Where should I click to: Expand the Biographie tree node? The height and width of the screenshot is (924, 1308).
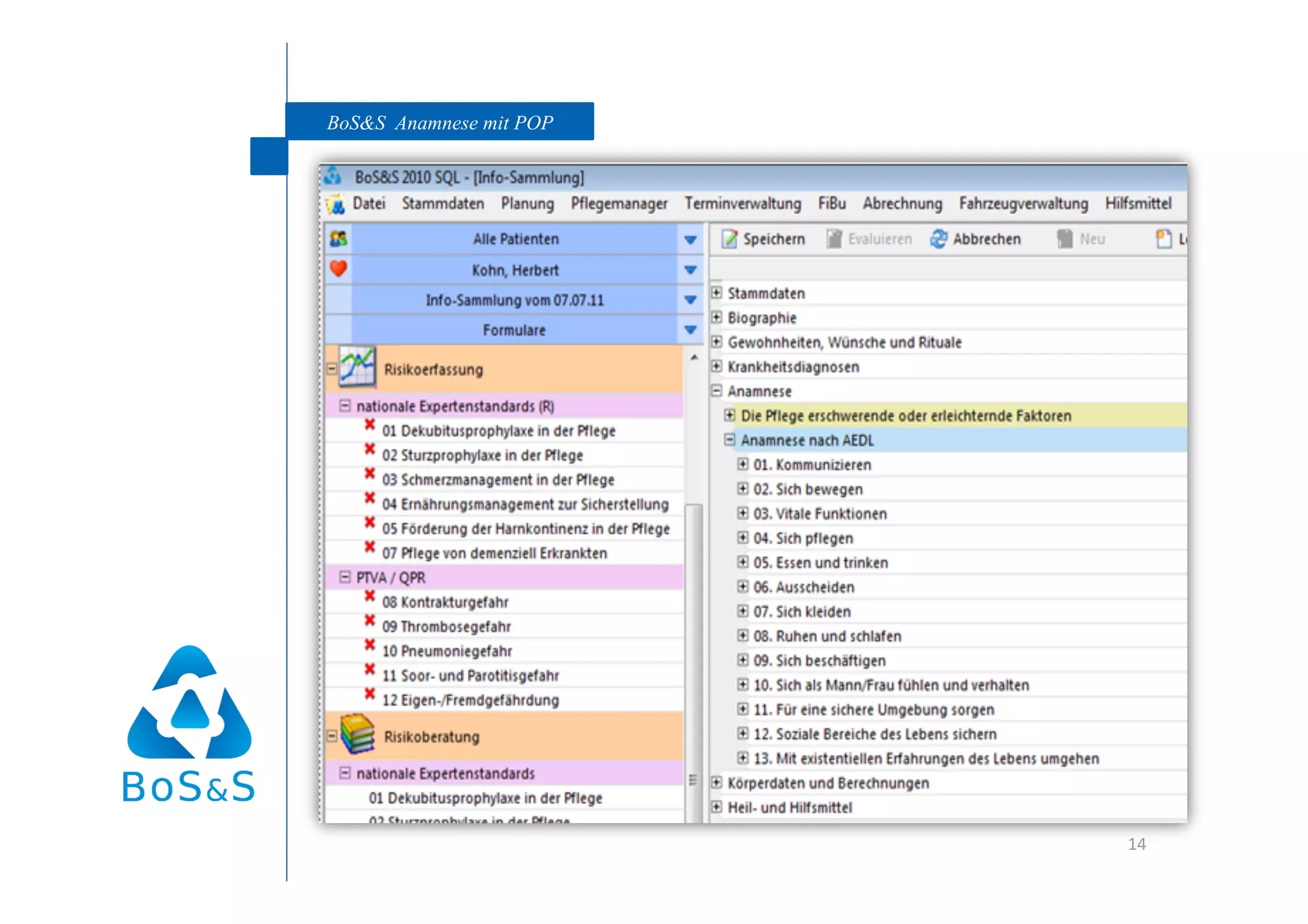point(717,317)
